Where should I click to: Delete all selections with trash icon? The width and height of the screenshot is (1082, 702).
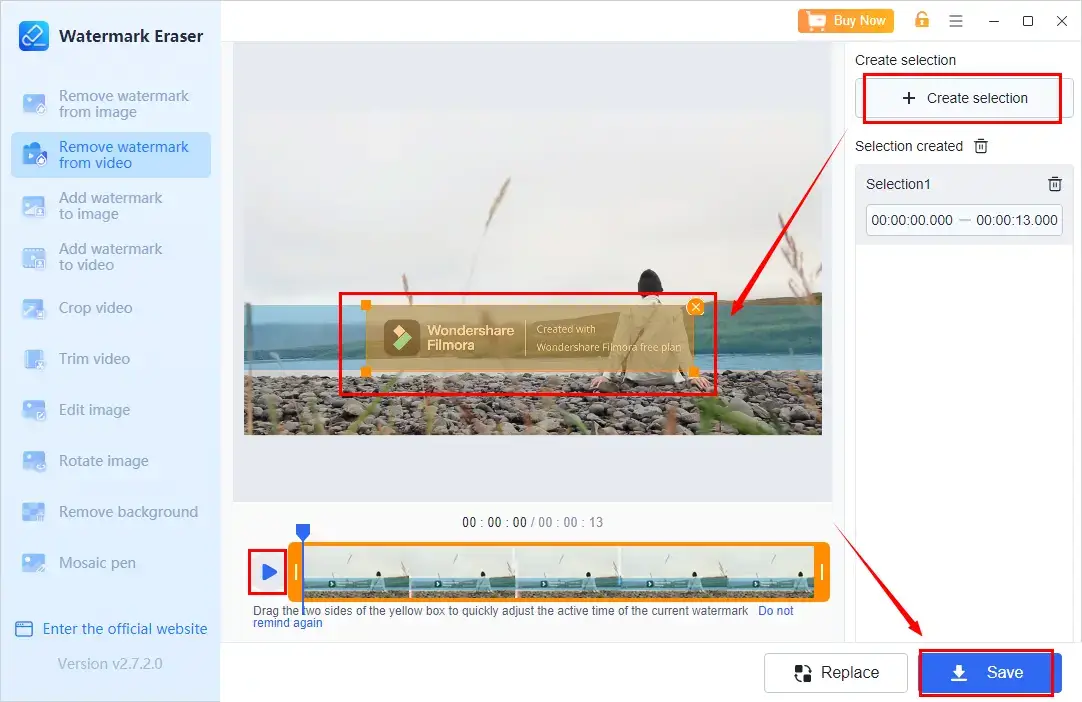click(x=981, y=146)
